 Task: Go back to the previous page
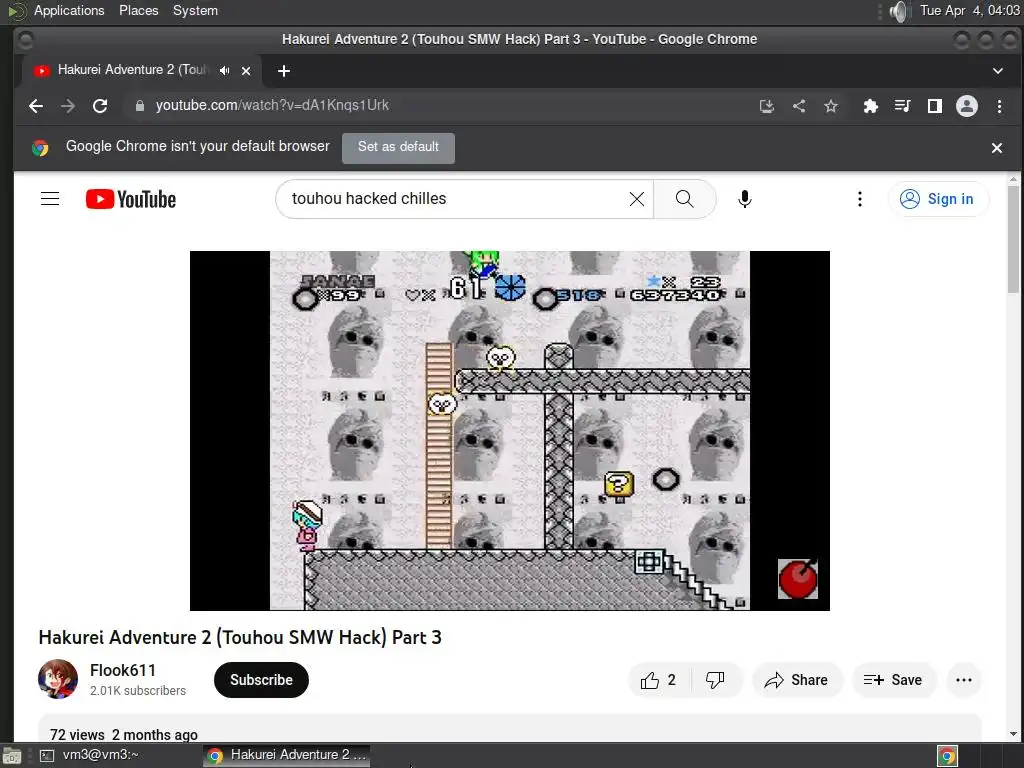pos(36,106)
